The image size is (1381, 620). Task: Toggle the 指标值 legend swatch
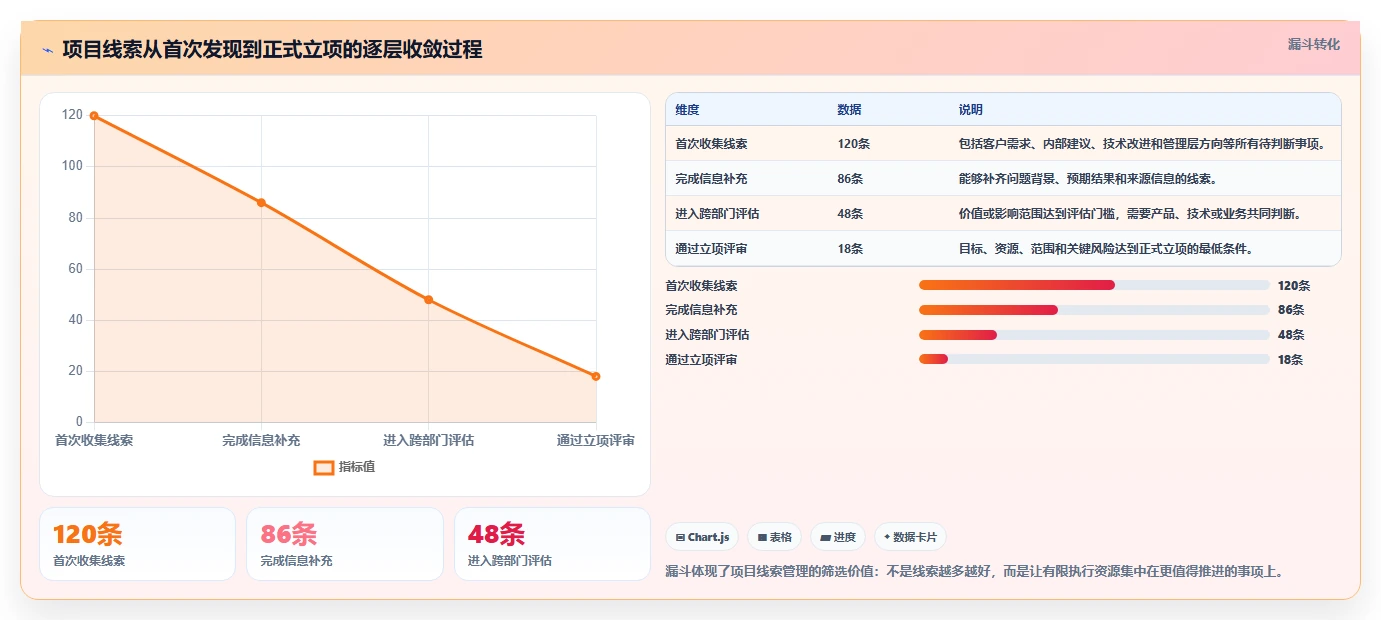(x=323, y=467)
